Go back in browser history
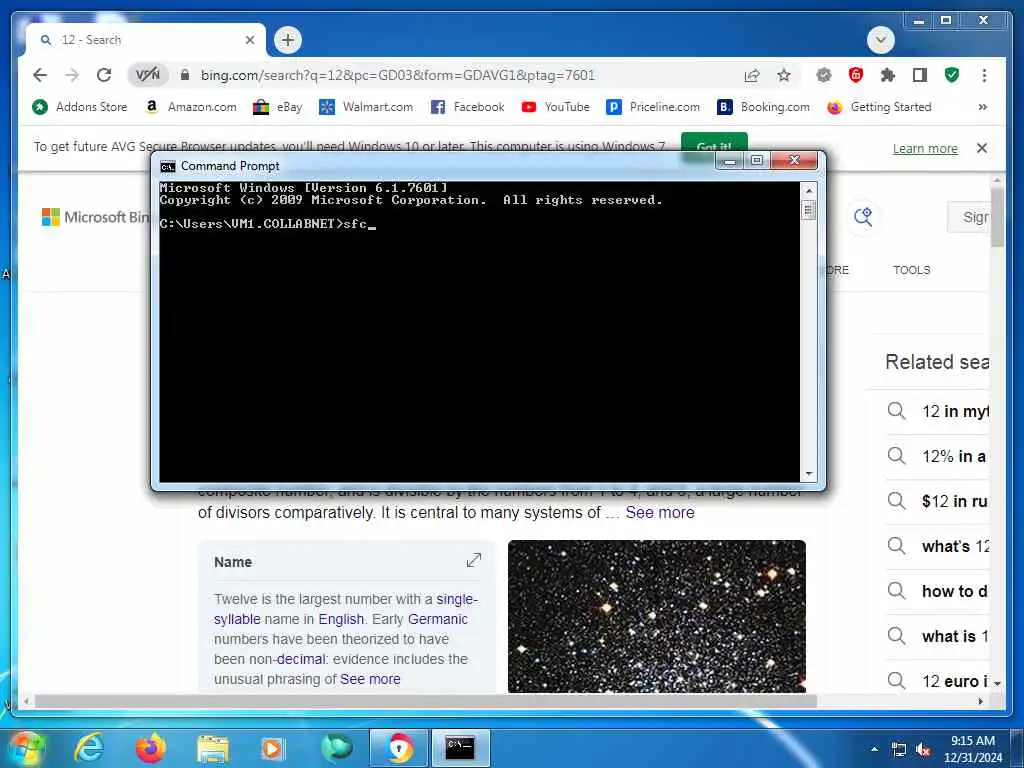This screenshot has width=1024, height=768. [40, 75]
